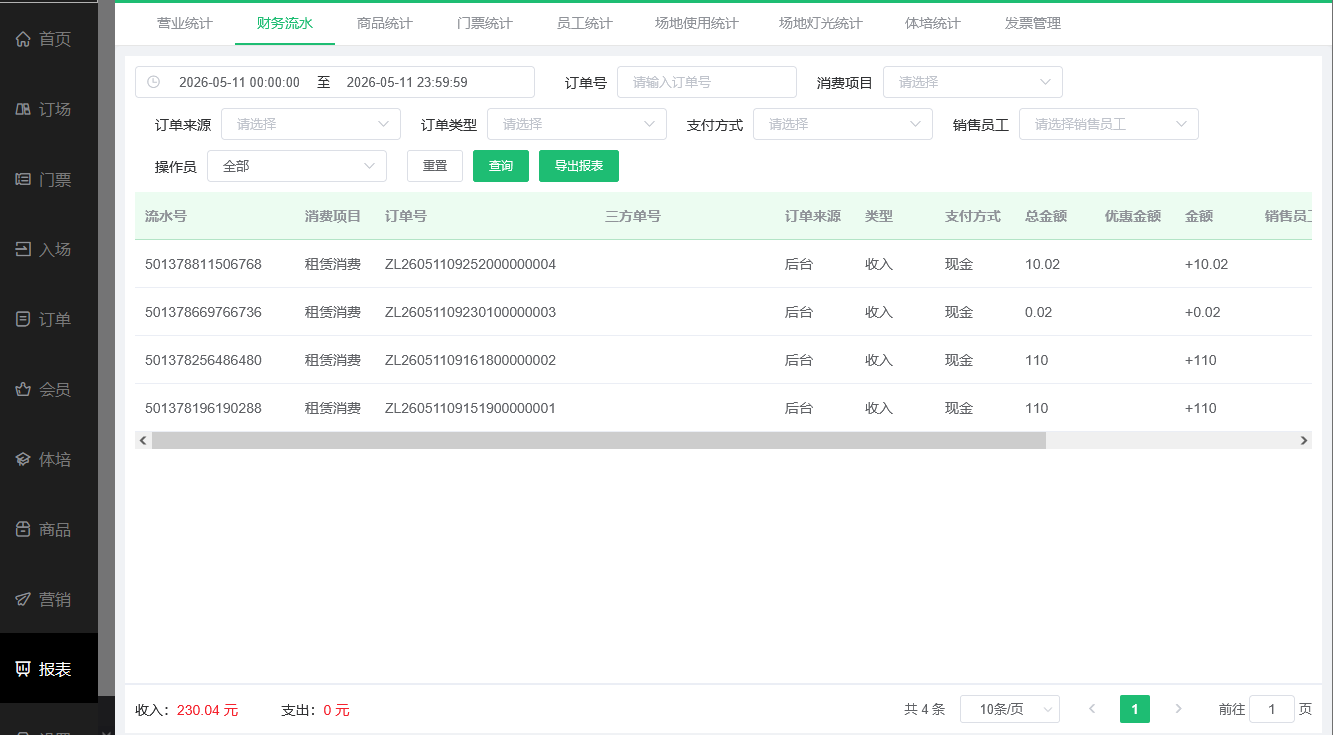Switch to 门票统计 tab

[485, 23]
